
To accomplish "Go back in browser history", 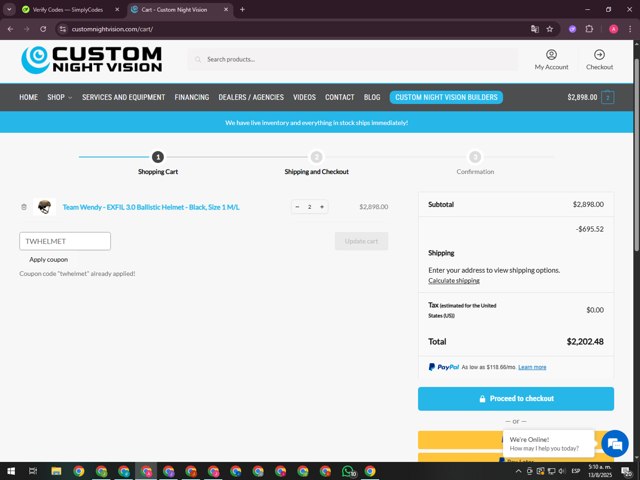I will click(11, 29).
